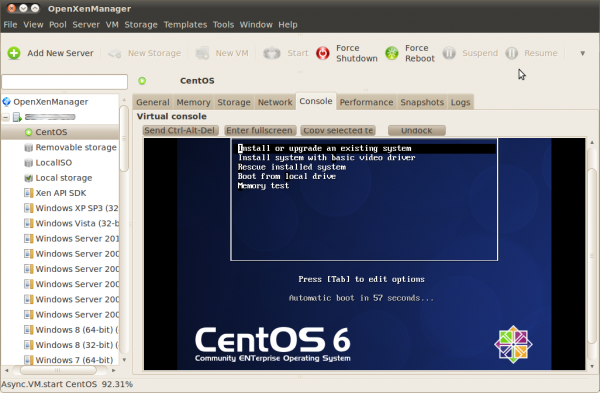Switch to the Network tab
The image size is (600, 393).
click(275, 102)
